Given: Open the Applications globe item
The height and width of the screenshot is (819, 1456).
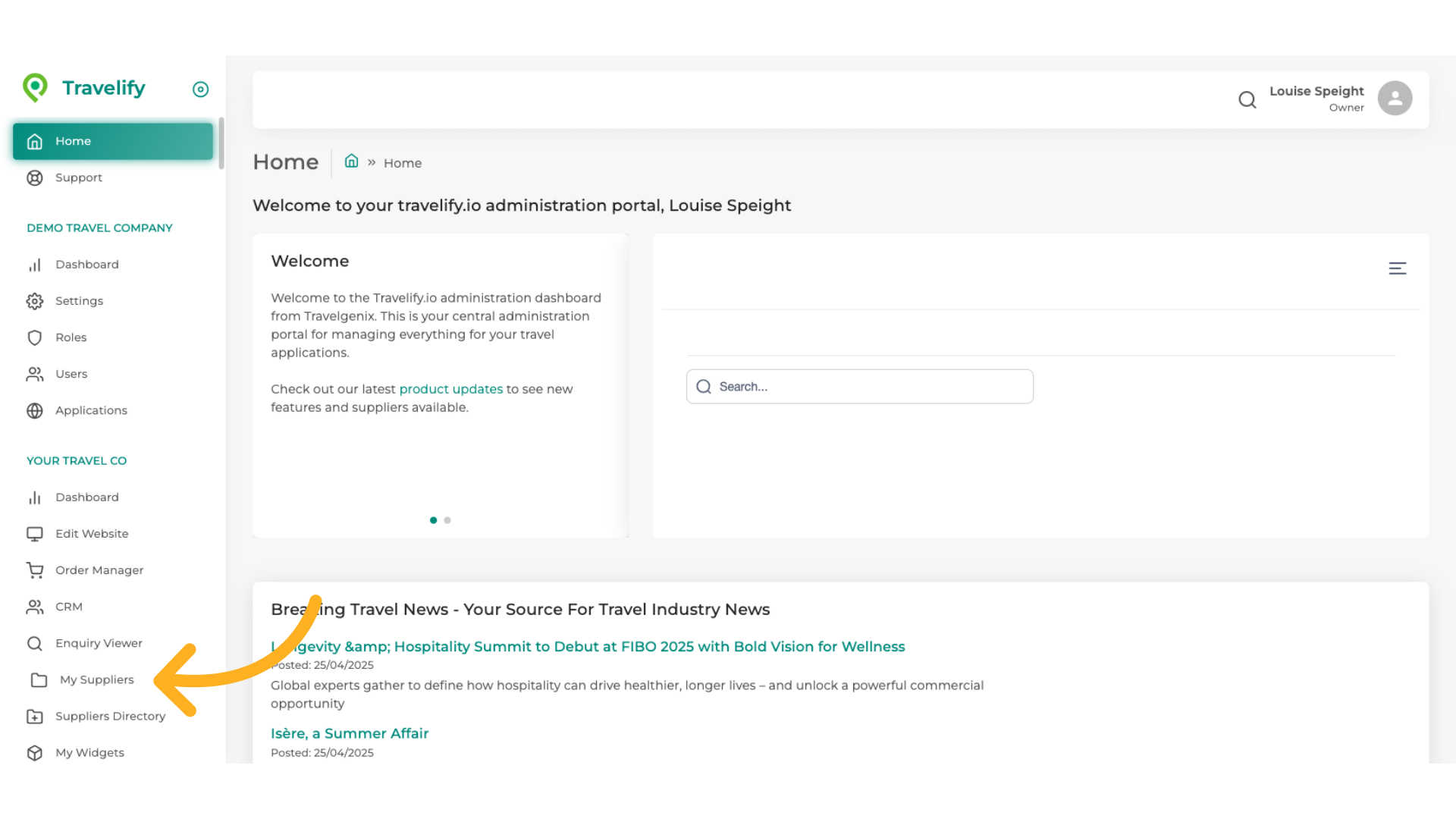Looking at the screenshot, I should point(91,410).
